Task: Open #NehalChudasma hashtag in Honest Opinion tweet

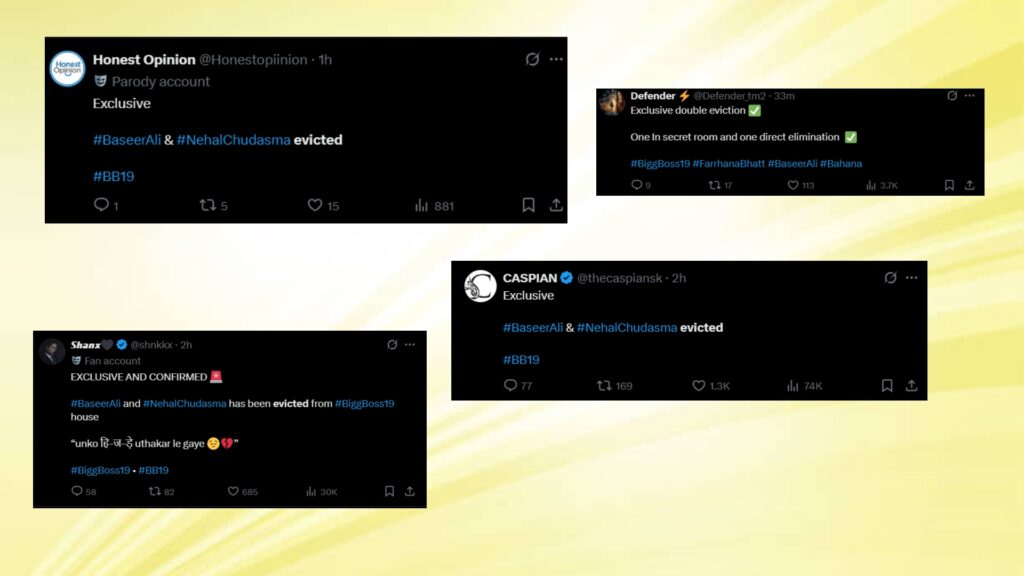Action: tap(233, 140)
